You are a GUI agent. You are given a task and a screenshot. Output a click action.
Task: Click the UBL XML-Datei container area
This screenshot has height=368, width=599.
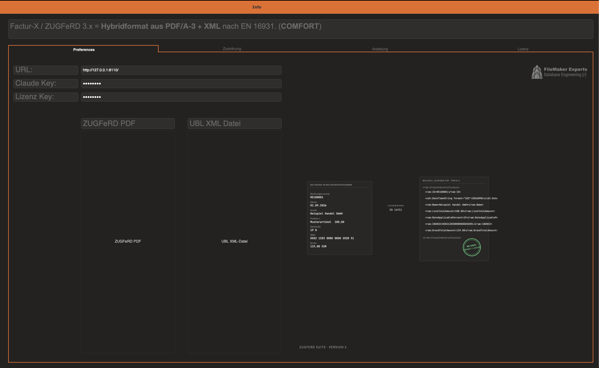235,241
